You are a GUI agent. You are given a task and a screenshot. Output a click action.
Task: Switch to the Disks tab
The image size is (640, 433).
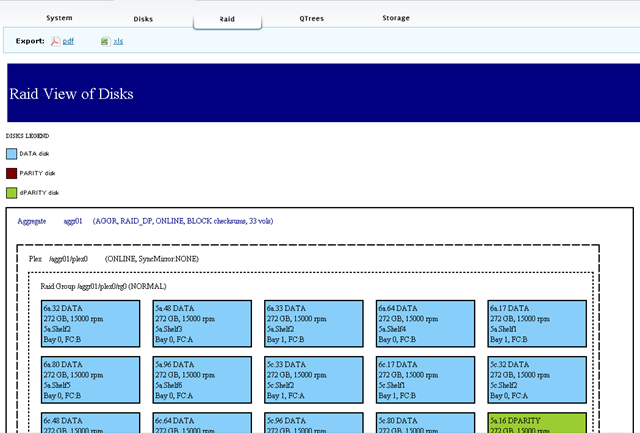[x=143, y=18]
